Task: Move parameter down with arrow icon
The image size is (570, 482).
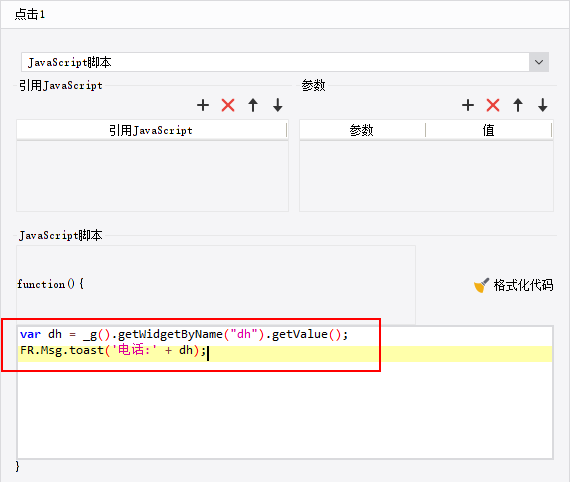Action: pyautogui.click(x=543, y=105)
